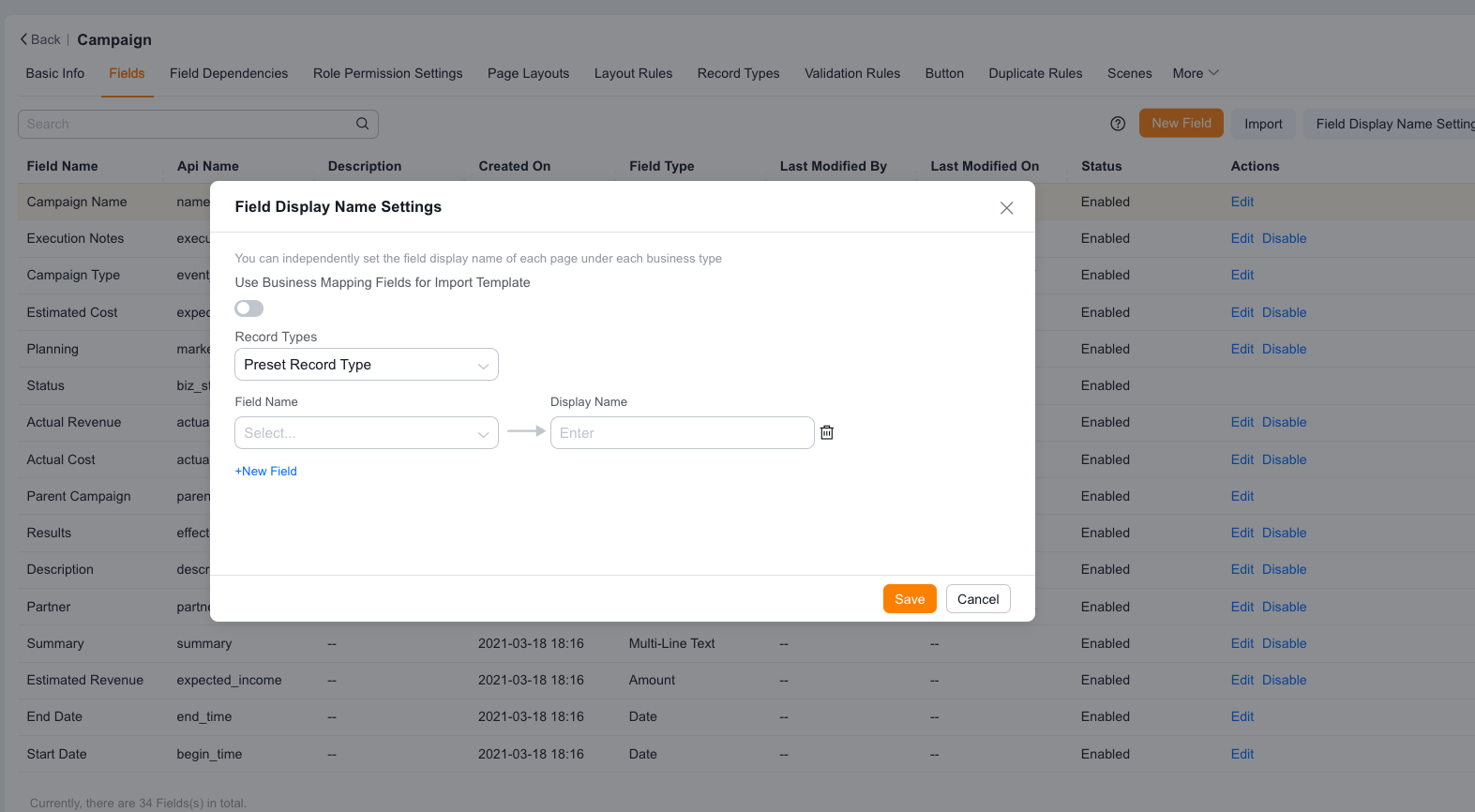Click Cancel in the dialog

[978, 599]
